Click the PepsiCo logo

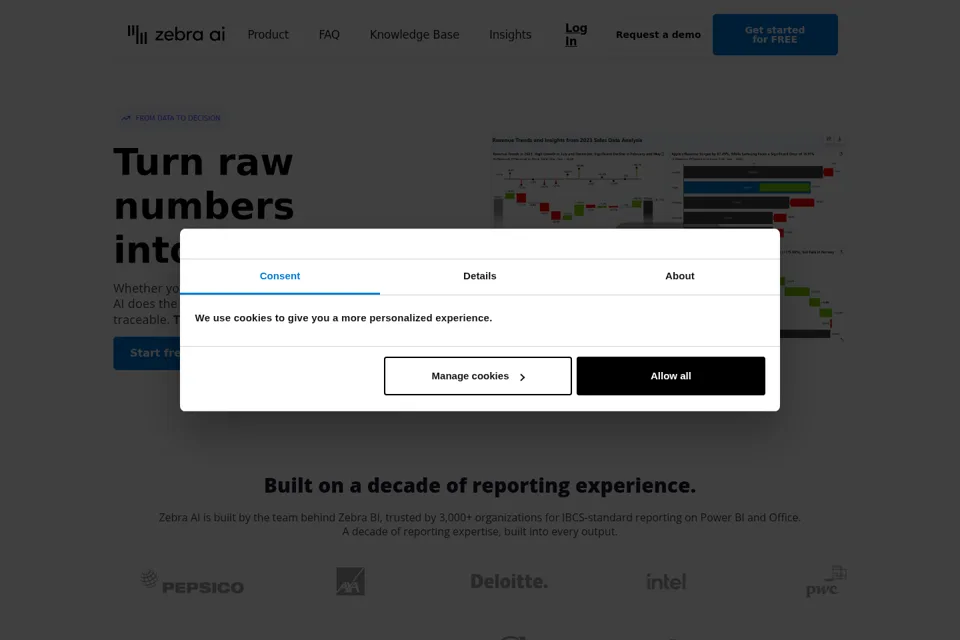[192, 582]
